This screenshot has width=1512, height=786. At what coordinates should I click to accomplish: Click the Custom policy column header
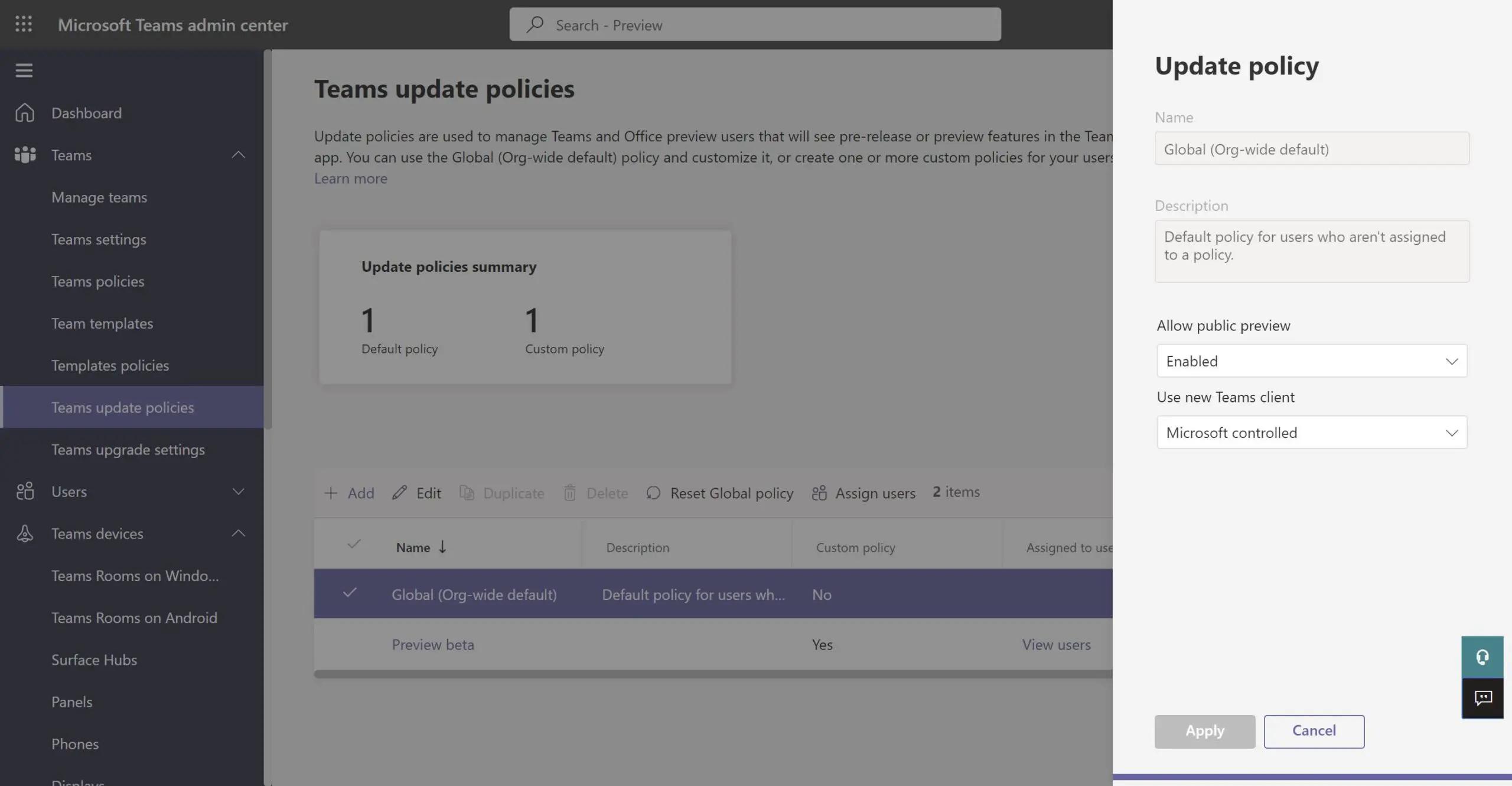856,547
